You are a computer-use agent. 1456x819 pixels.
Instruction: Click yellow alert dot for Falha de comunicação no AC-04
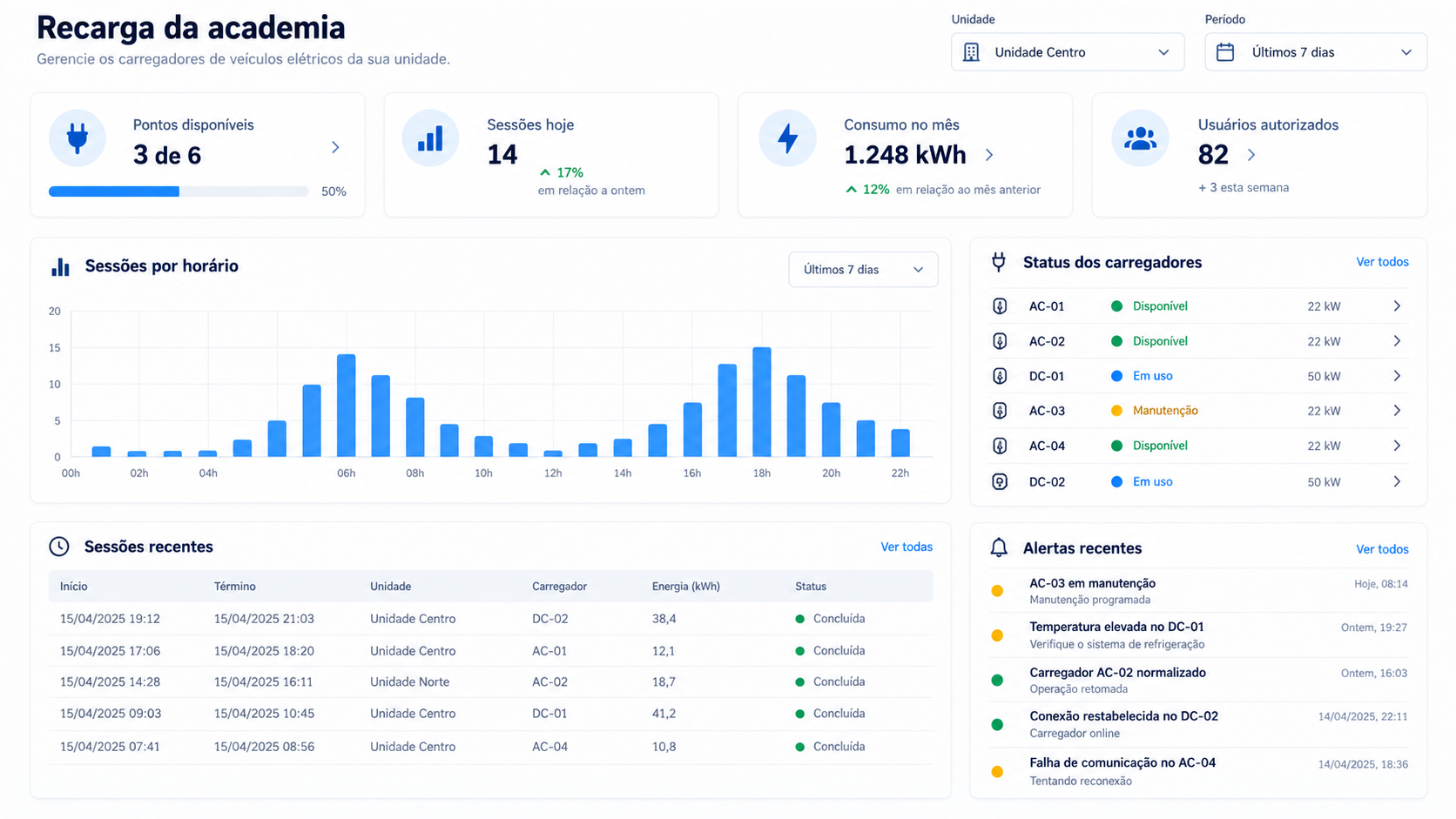click(x=998, y=771)
